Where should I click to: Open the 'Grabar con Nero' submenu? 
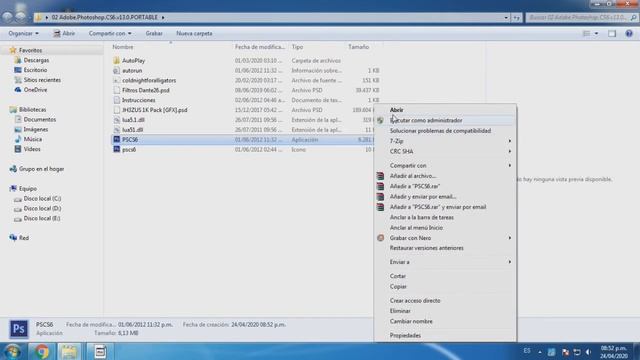point(445,238)
